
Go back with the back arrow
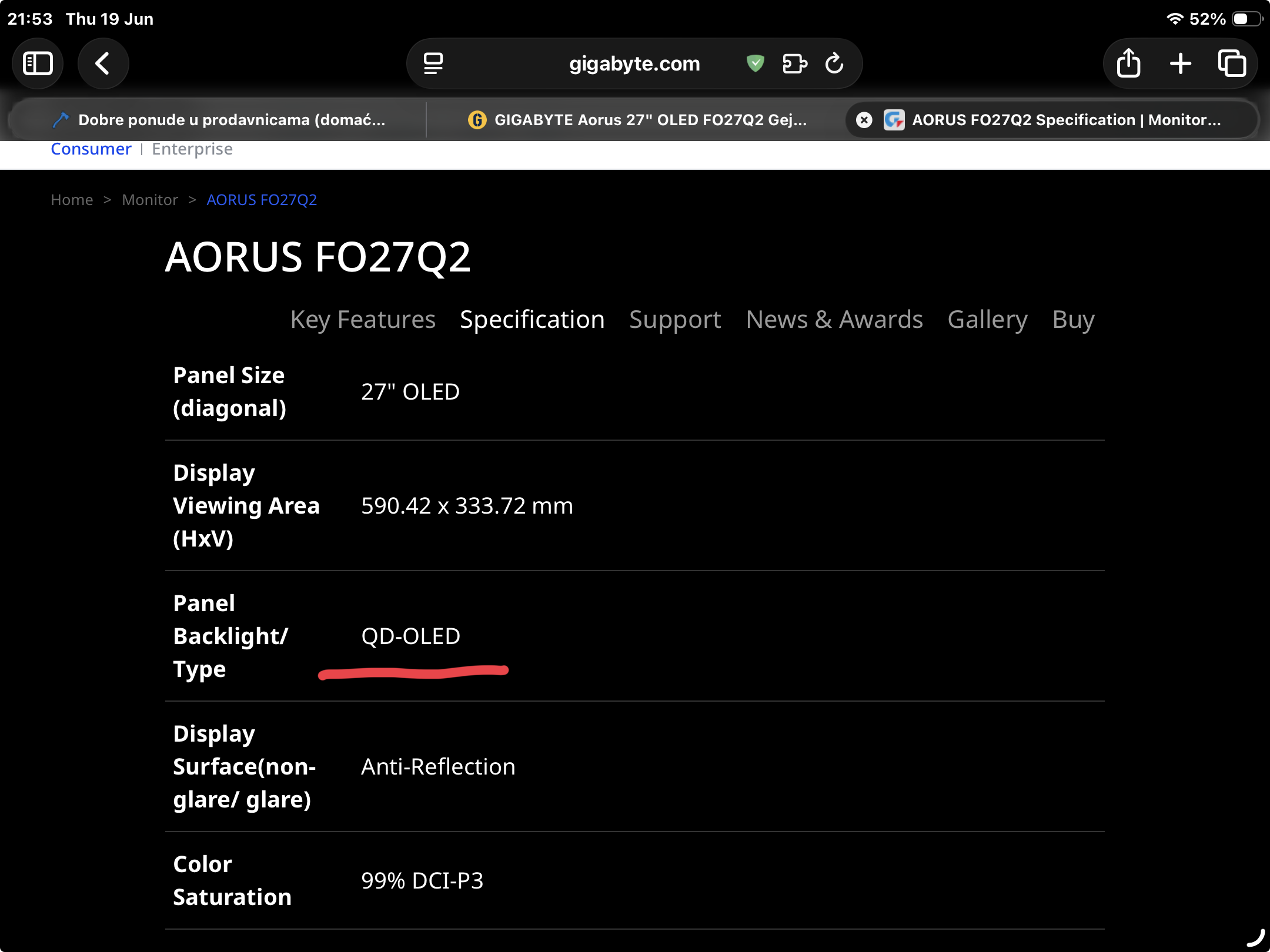tap(103, 63)
